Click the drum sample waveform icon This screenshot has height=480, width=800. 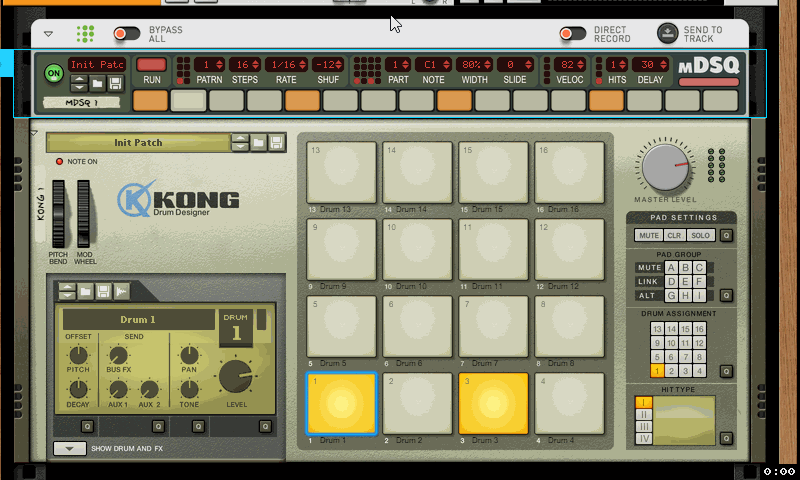(121, 291)
